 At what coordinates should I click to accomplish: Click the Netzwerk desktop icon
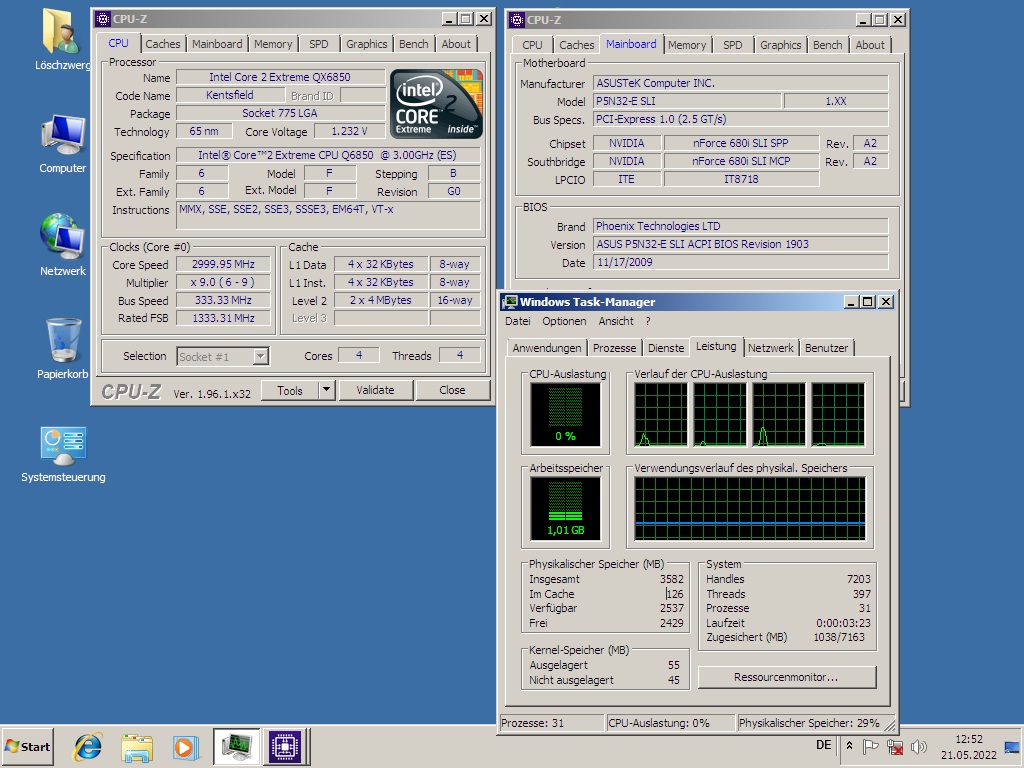(x=63, y=236)
